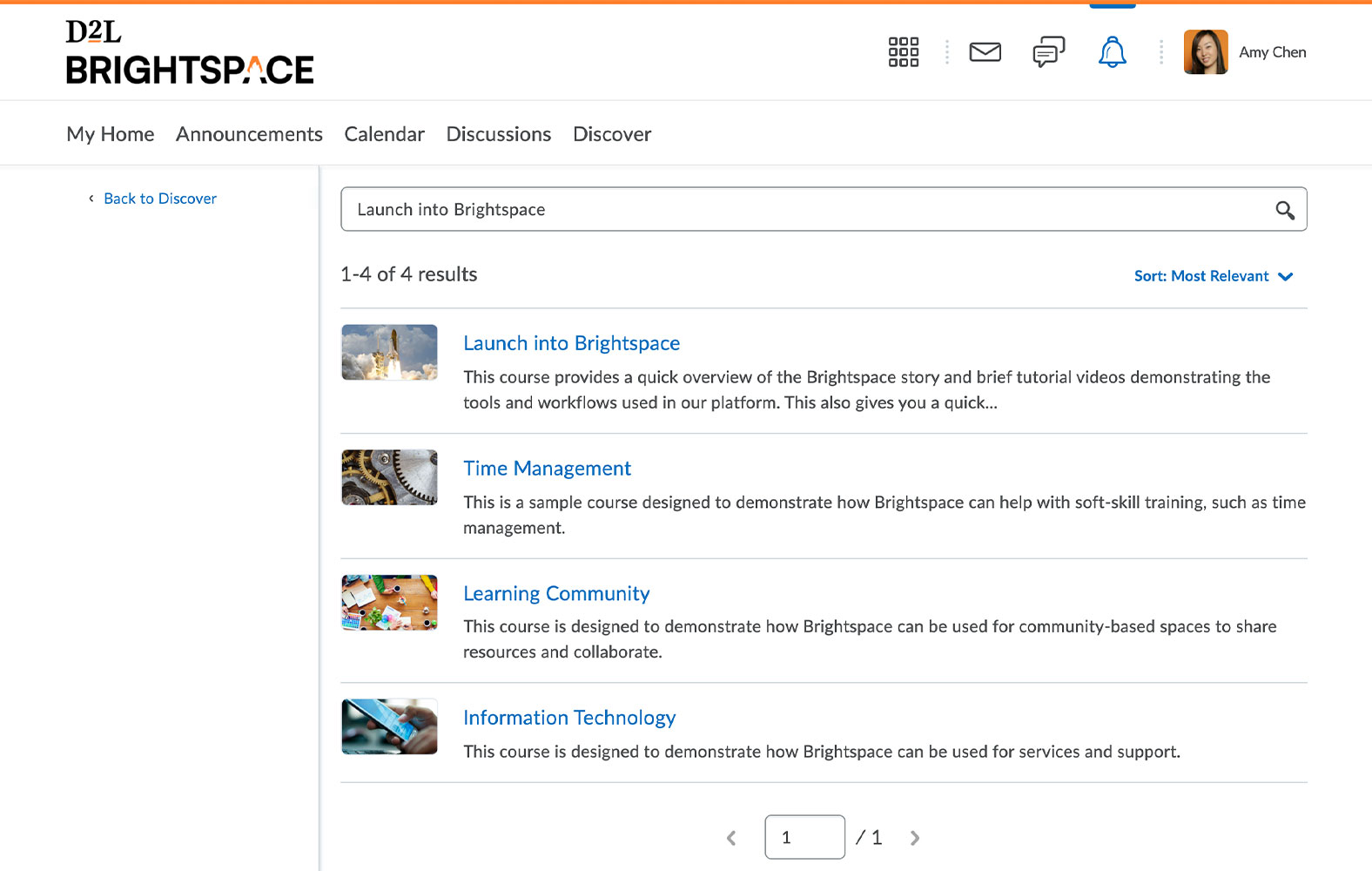
Task: Click the Information Technology description text
Action: point(822,752)
